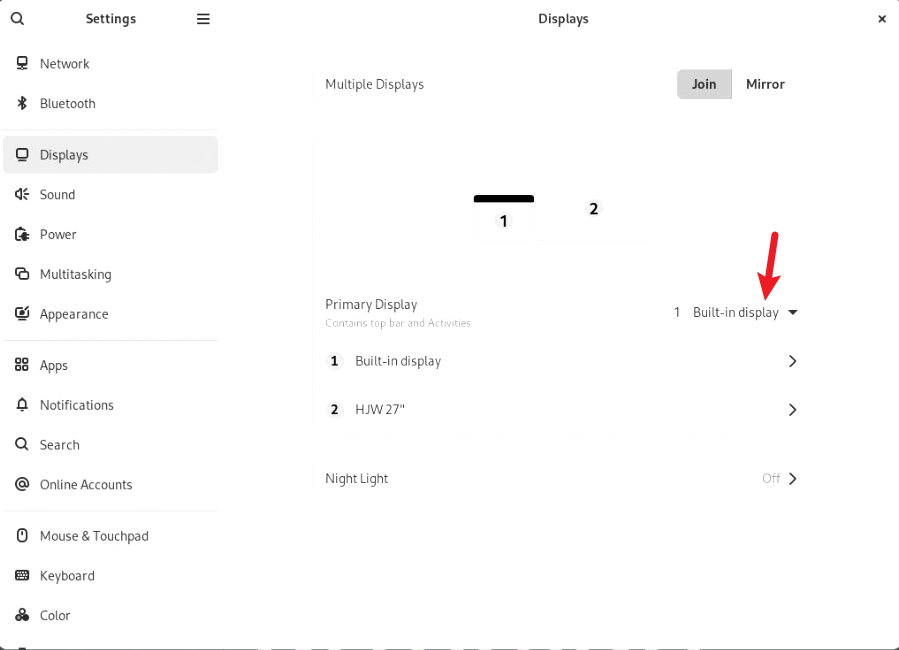Switch to Mirror display mode
The image size is (899, 650).
[x=765, y=84]
